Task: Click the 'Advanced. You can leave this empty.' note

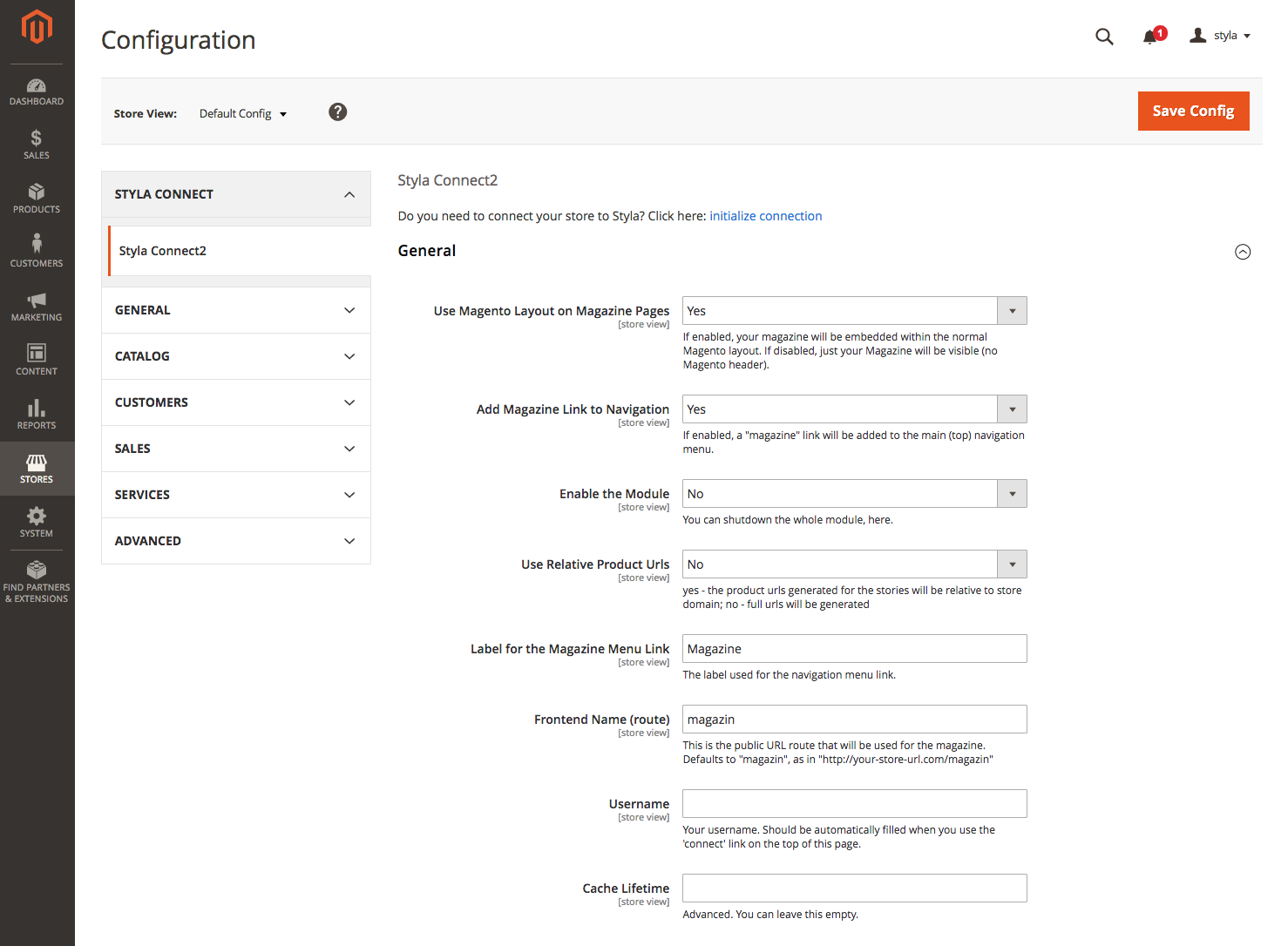Action: (770, 915)
